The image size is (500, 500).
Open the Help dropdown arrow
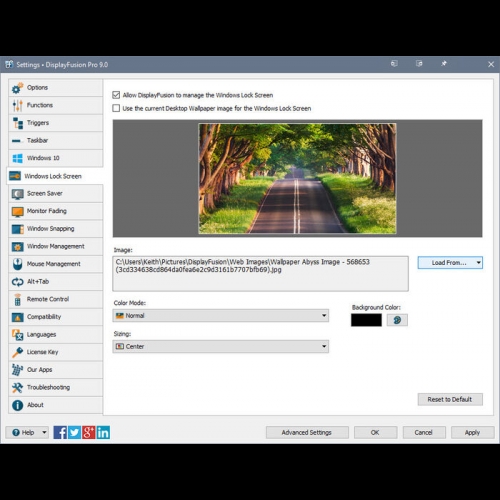pyautogui.click(x=44, y=433)
